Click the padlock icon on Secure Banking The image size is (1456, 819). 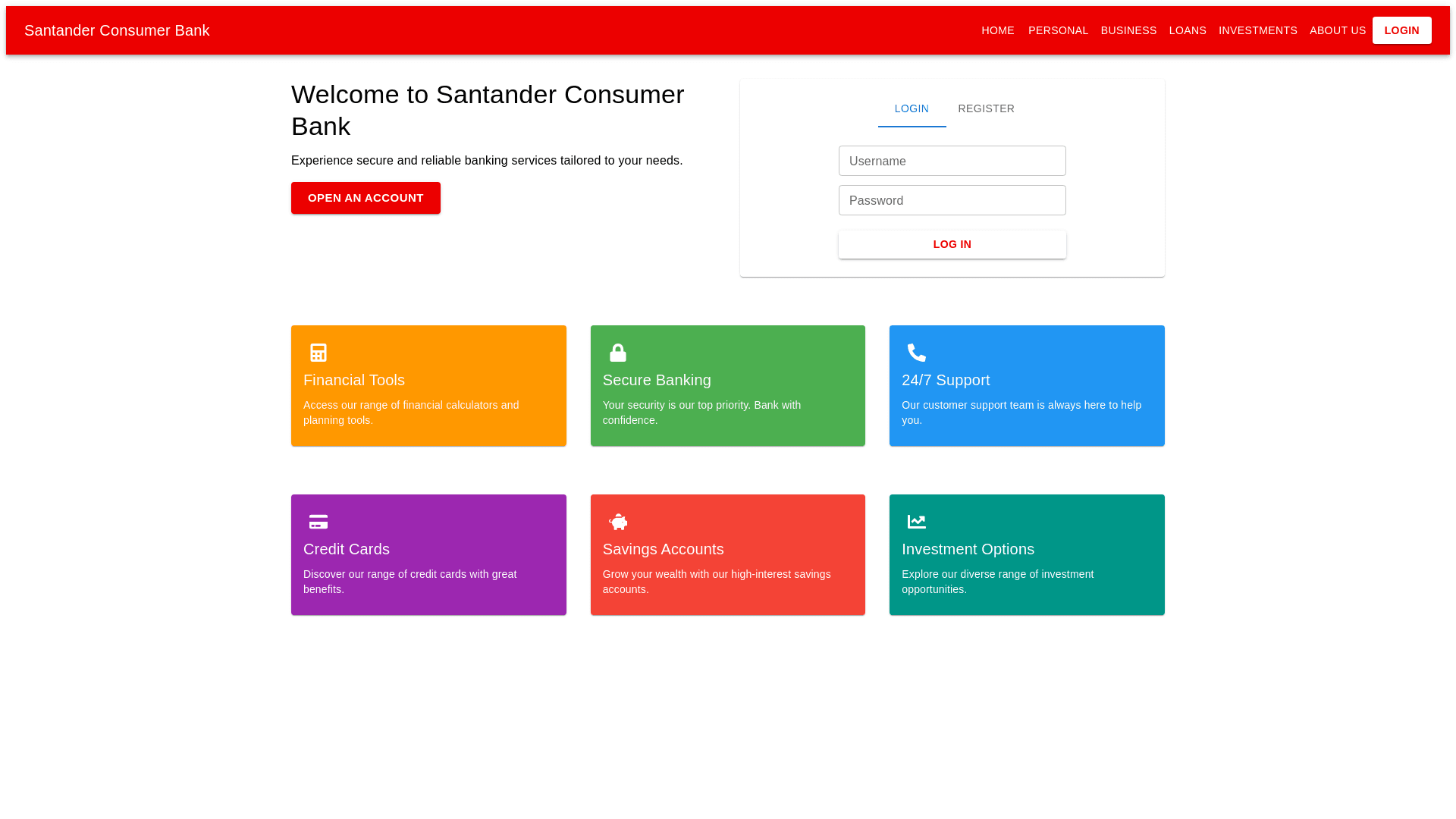[618, 353]
